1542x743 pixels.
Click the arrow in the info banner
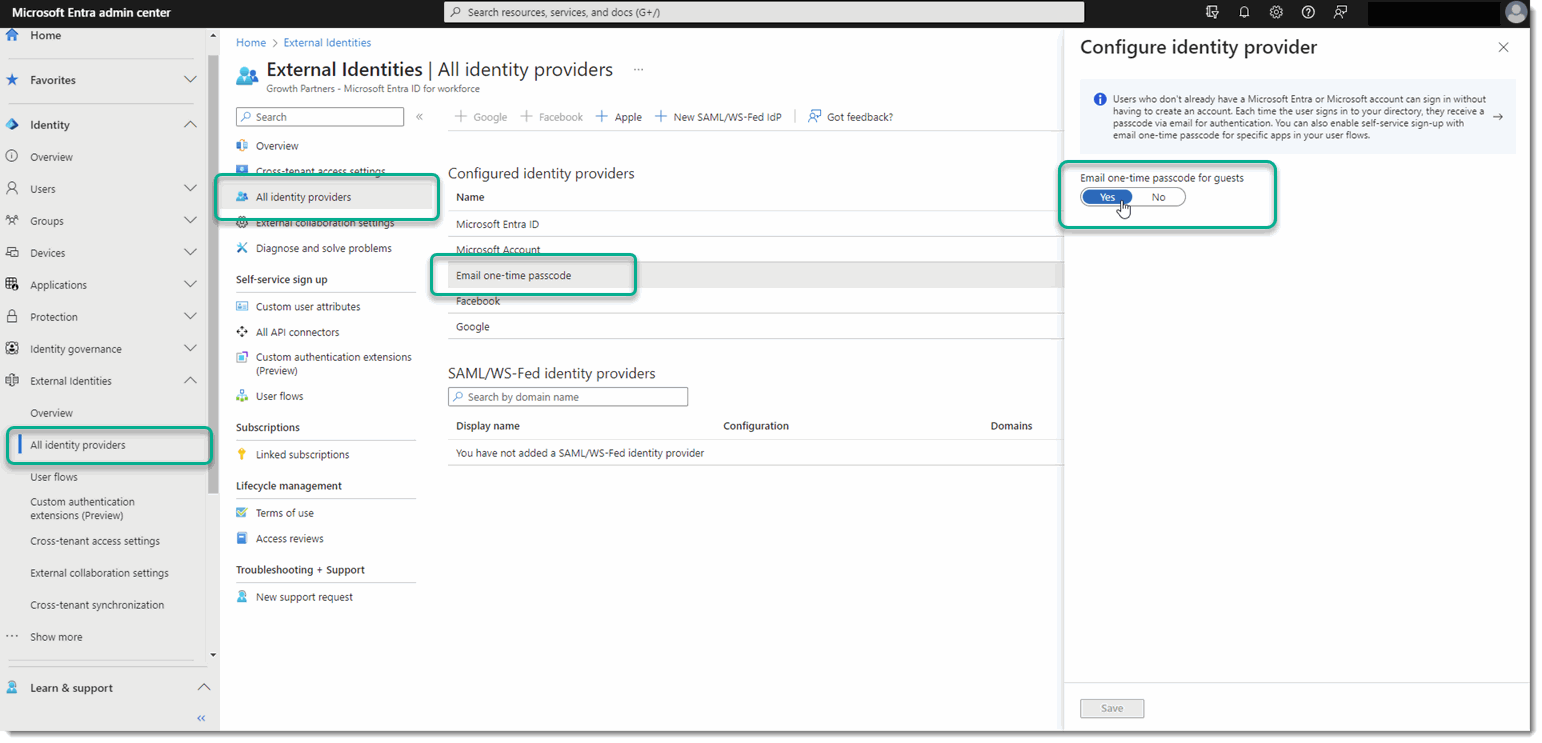pyautogui.click(x=1497, y=117)
